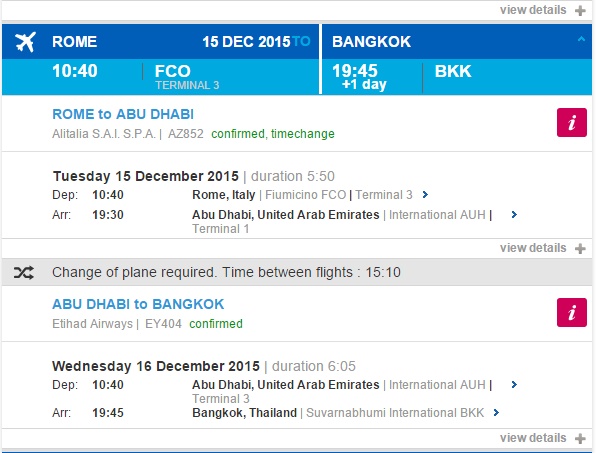The image size is (599, 453).
Task: Expand Abu Dhabi arrival airport arrow
Action: pyautogui.click(x=514, y=215)
